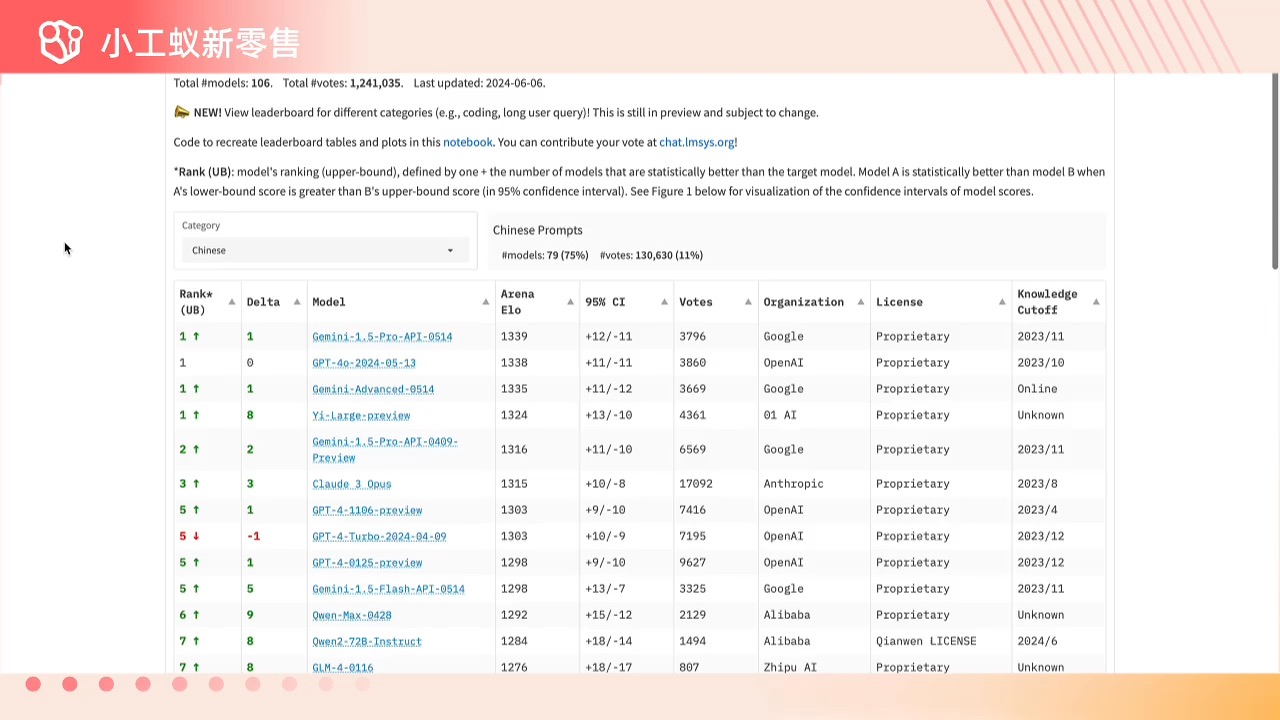Click the page vertical scrollbar thumb

1275,170
